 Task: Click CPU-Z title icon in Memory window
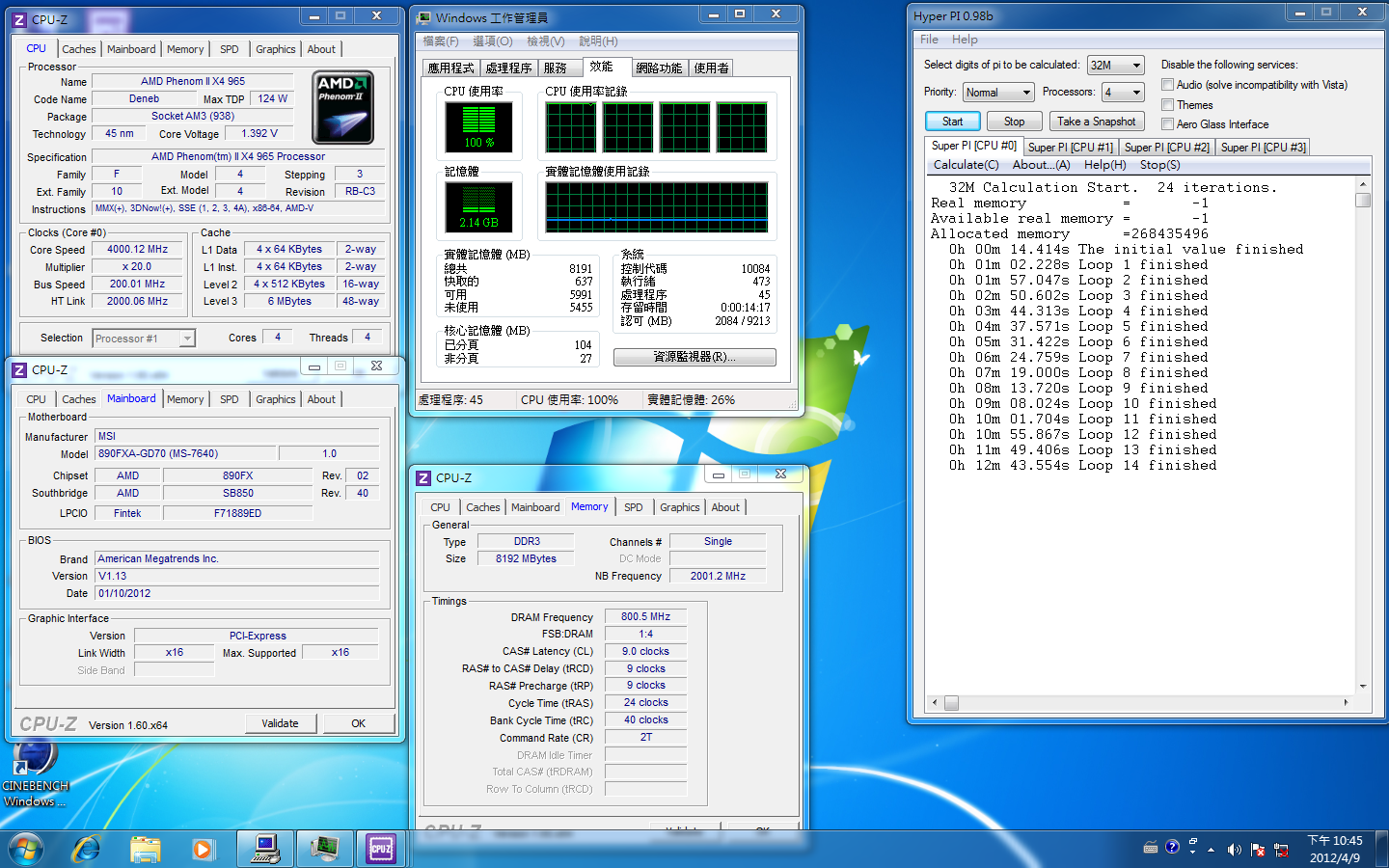422,477
